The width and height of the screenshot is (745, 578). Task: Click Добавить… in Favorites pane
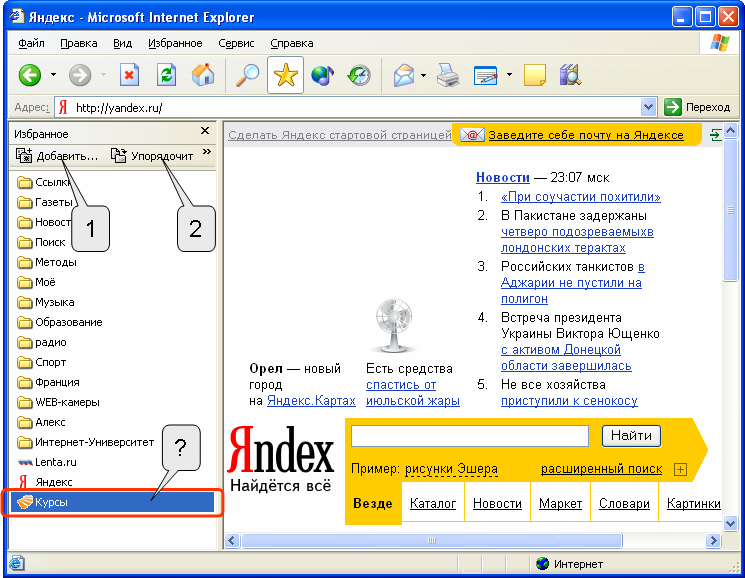tap(57, 156)
